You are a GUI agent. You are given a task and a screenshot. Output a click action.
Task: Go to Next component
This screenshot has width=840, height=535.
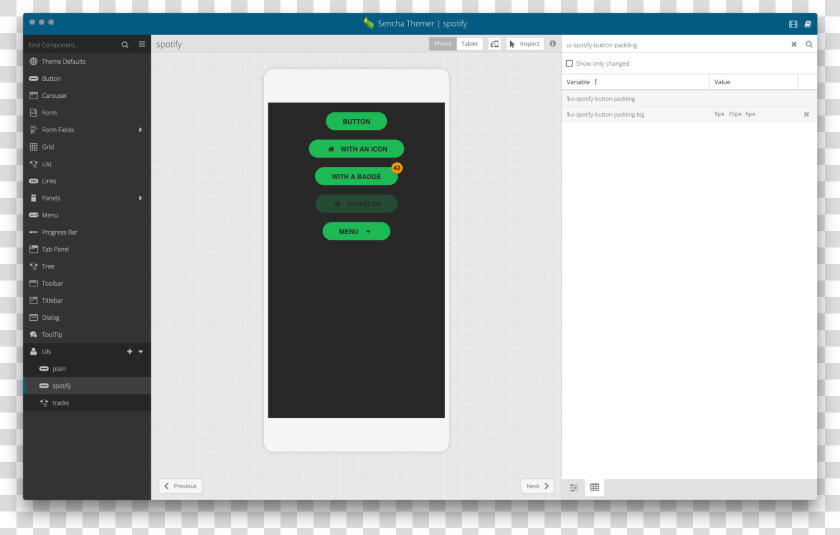click(x=537, y=486)
